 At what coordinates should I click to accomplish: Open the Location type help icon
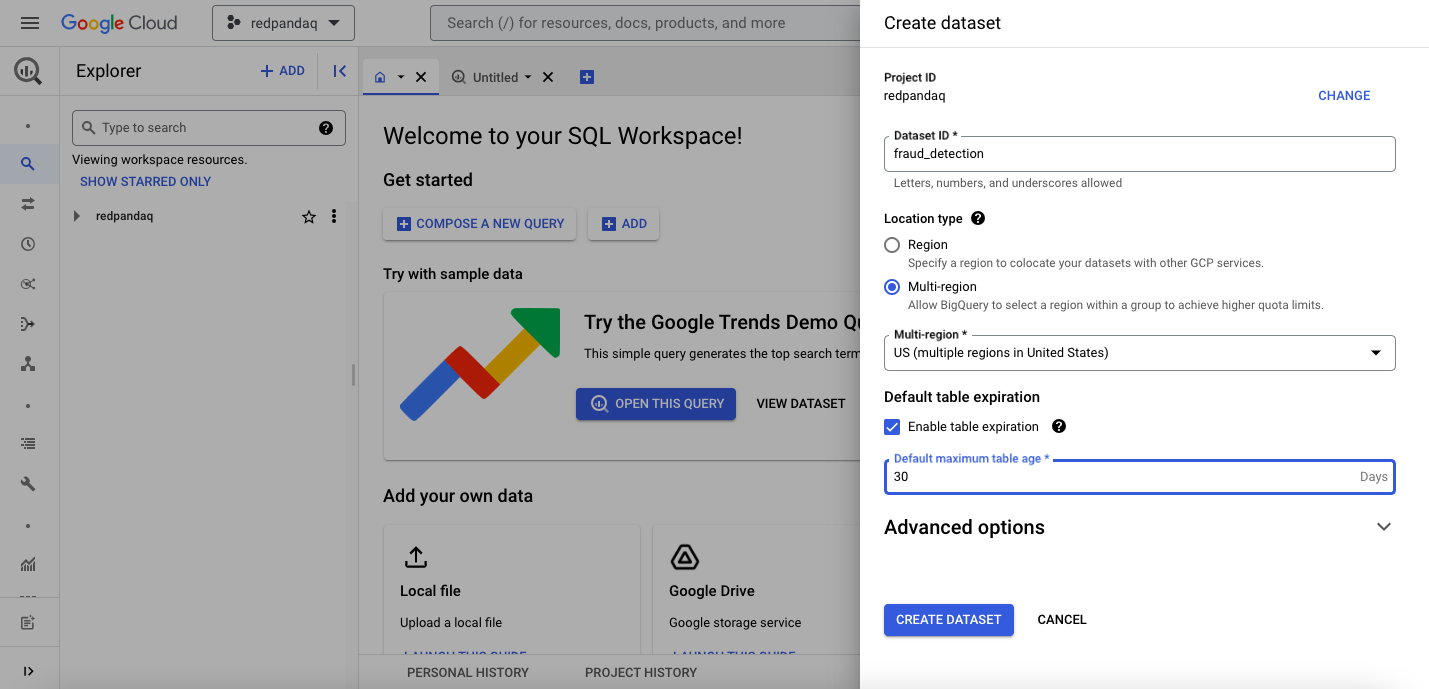click(978, 218)
